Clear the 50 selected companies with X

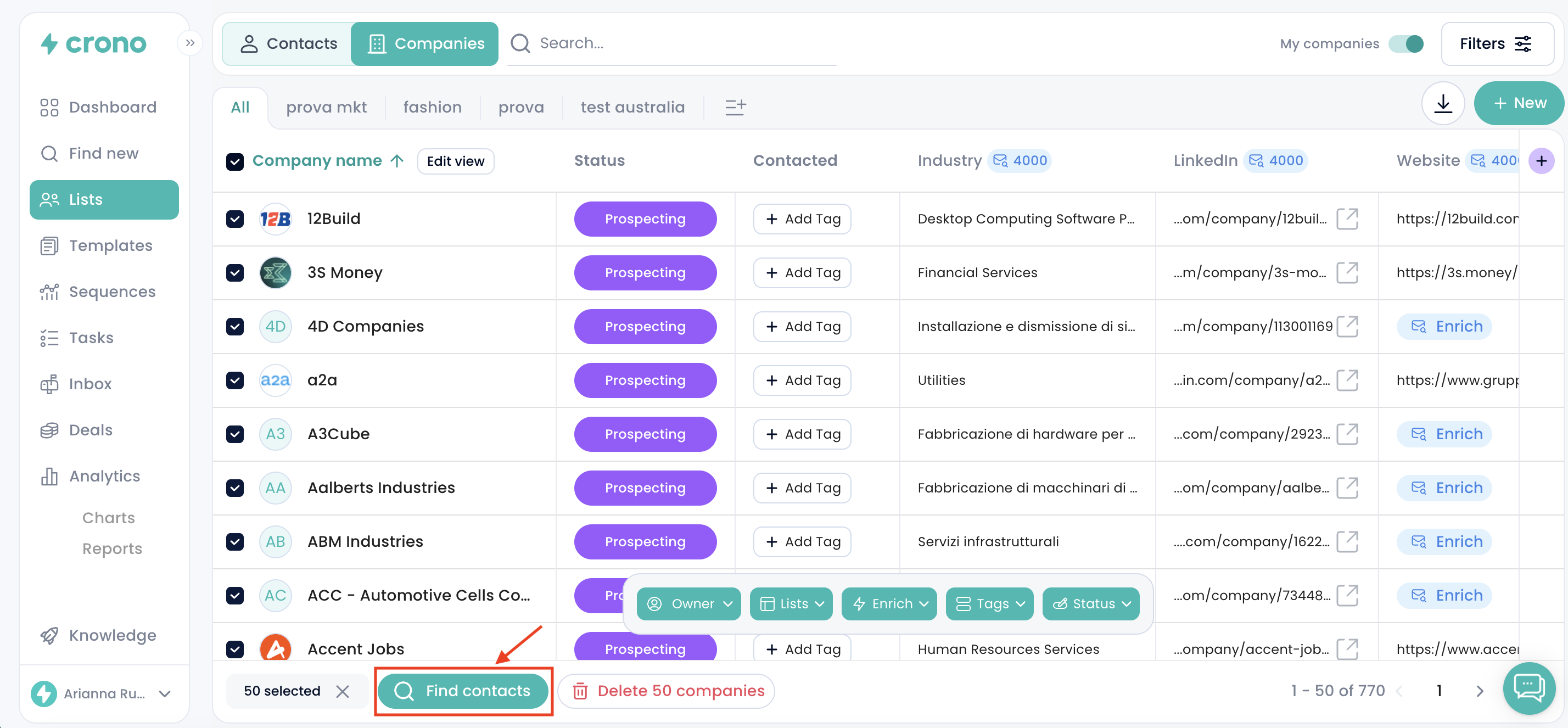click(x=343, y=691)
